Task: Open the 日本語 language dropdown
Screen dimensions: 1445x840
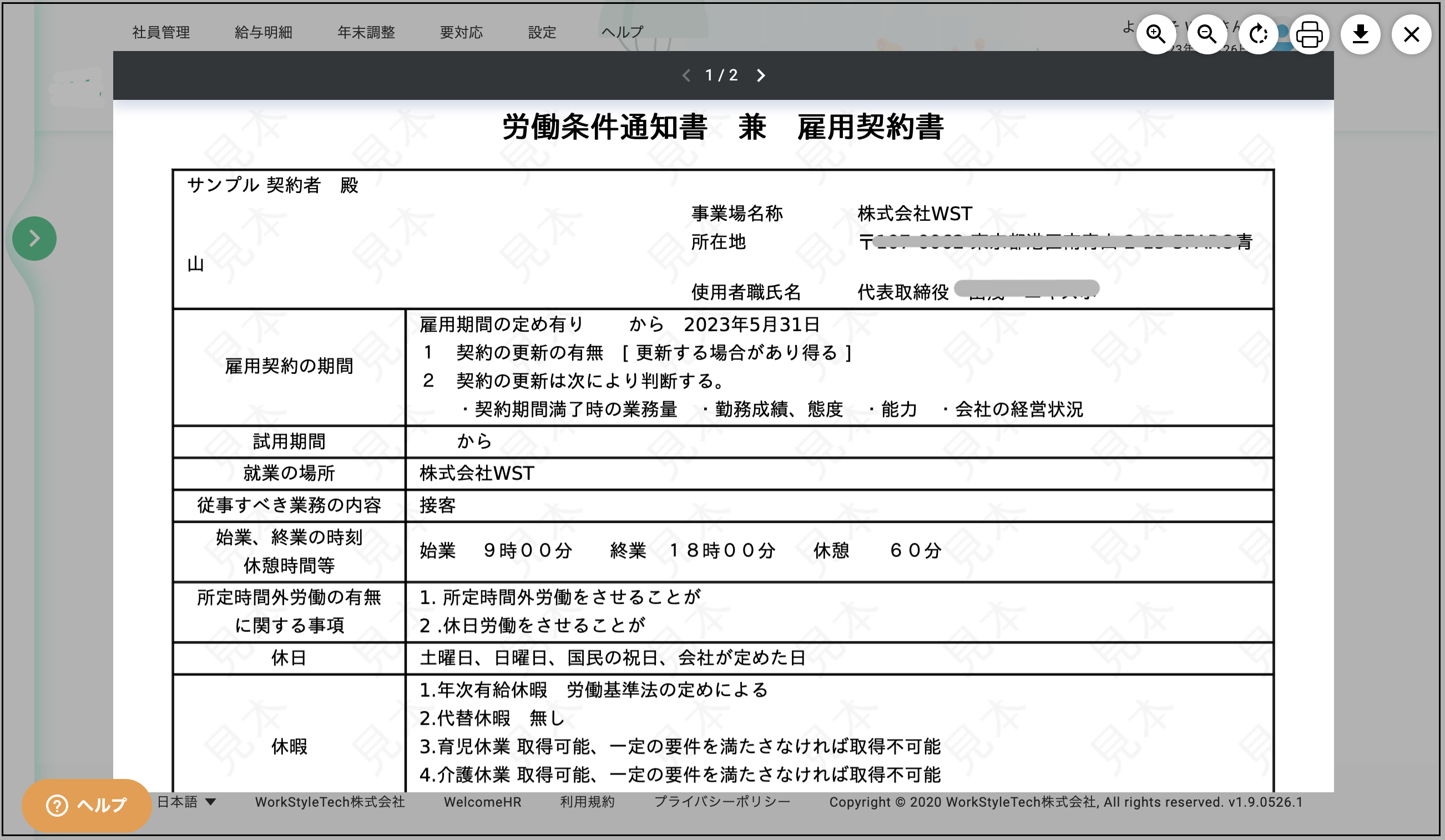Action: click(x=186, y=802)
